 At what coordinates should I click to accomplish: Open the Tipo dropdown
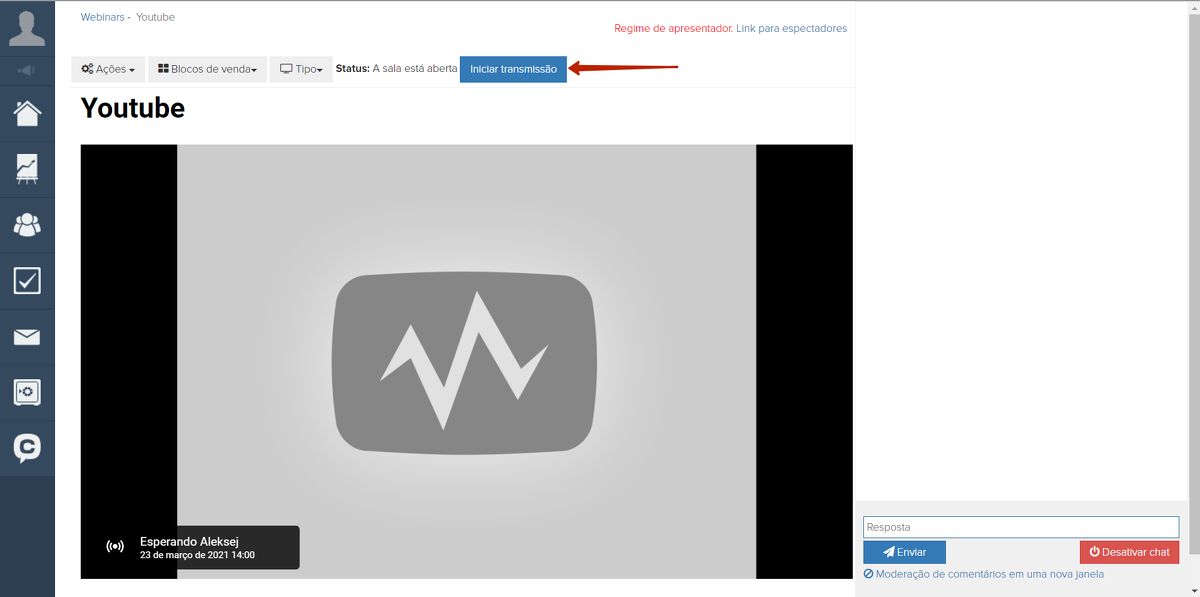tap(301, 70)
